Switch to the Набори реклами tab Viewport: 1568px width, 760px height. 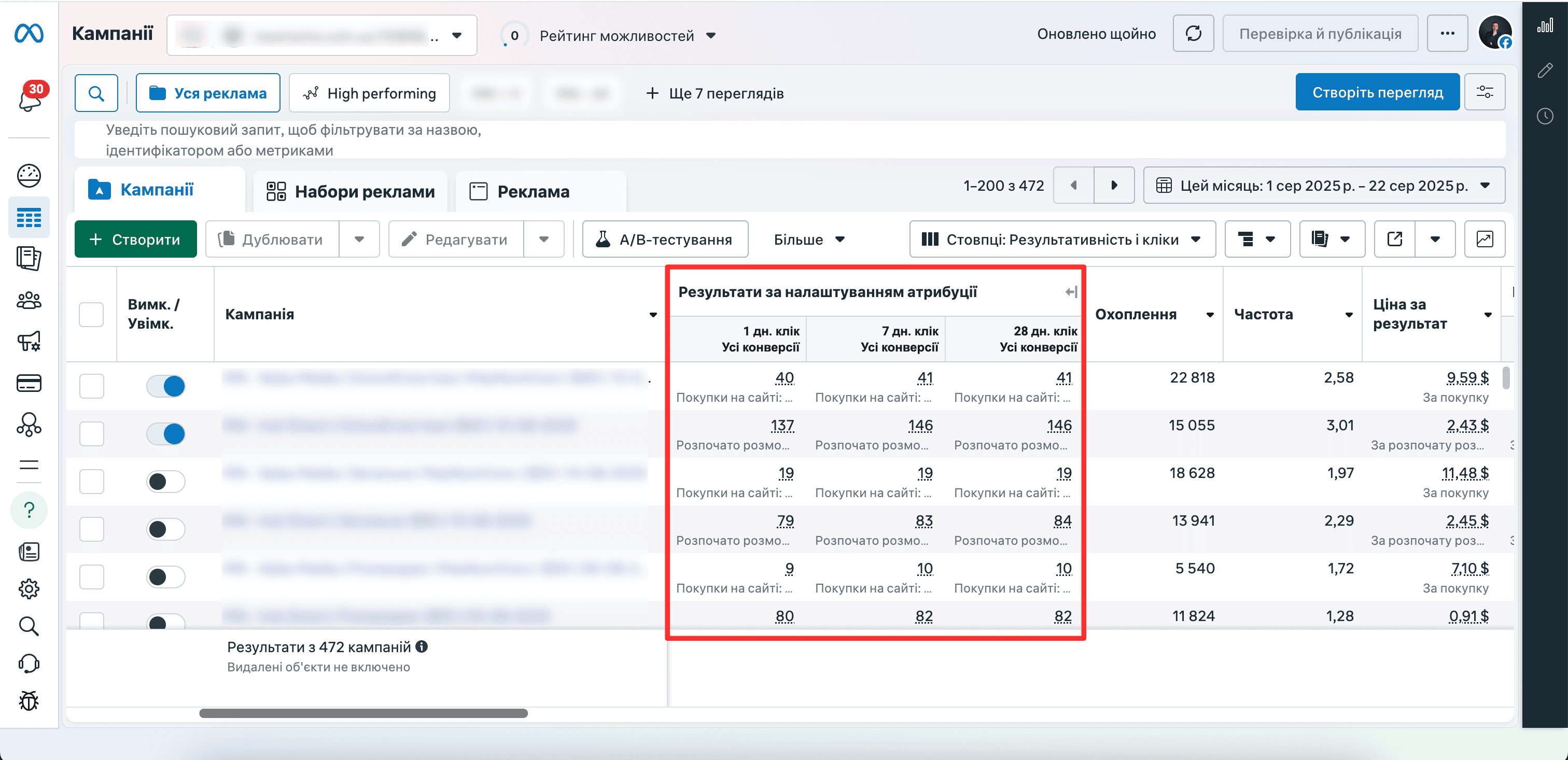tap(351, 192)
